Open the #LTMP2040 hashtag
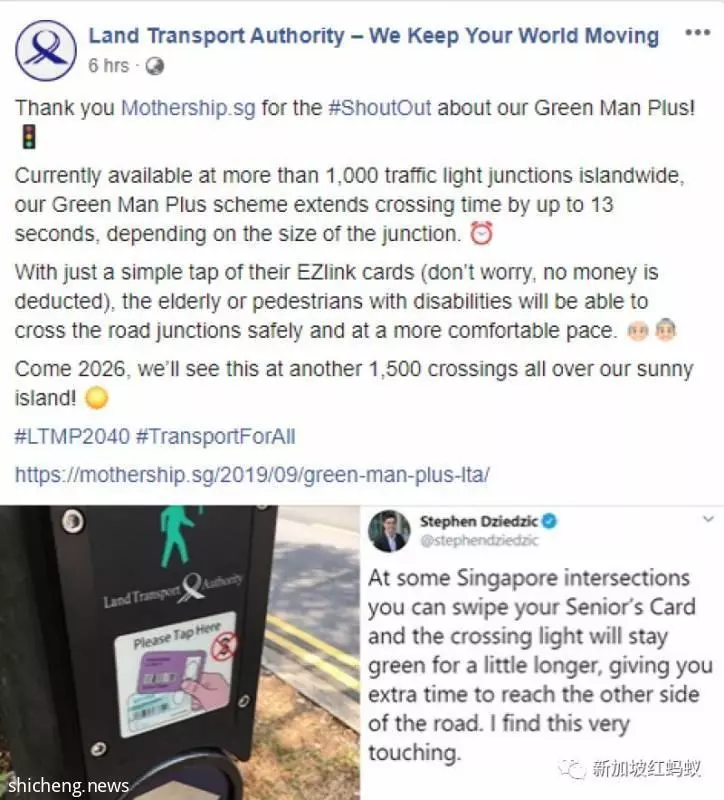The height and width of the screenshot is (800, 724). pyautogui.click(x=72, y=437)
